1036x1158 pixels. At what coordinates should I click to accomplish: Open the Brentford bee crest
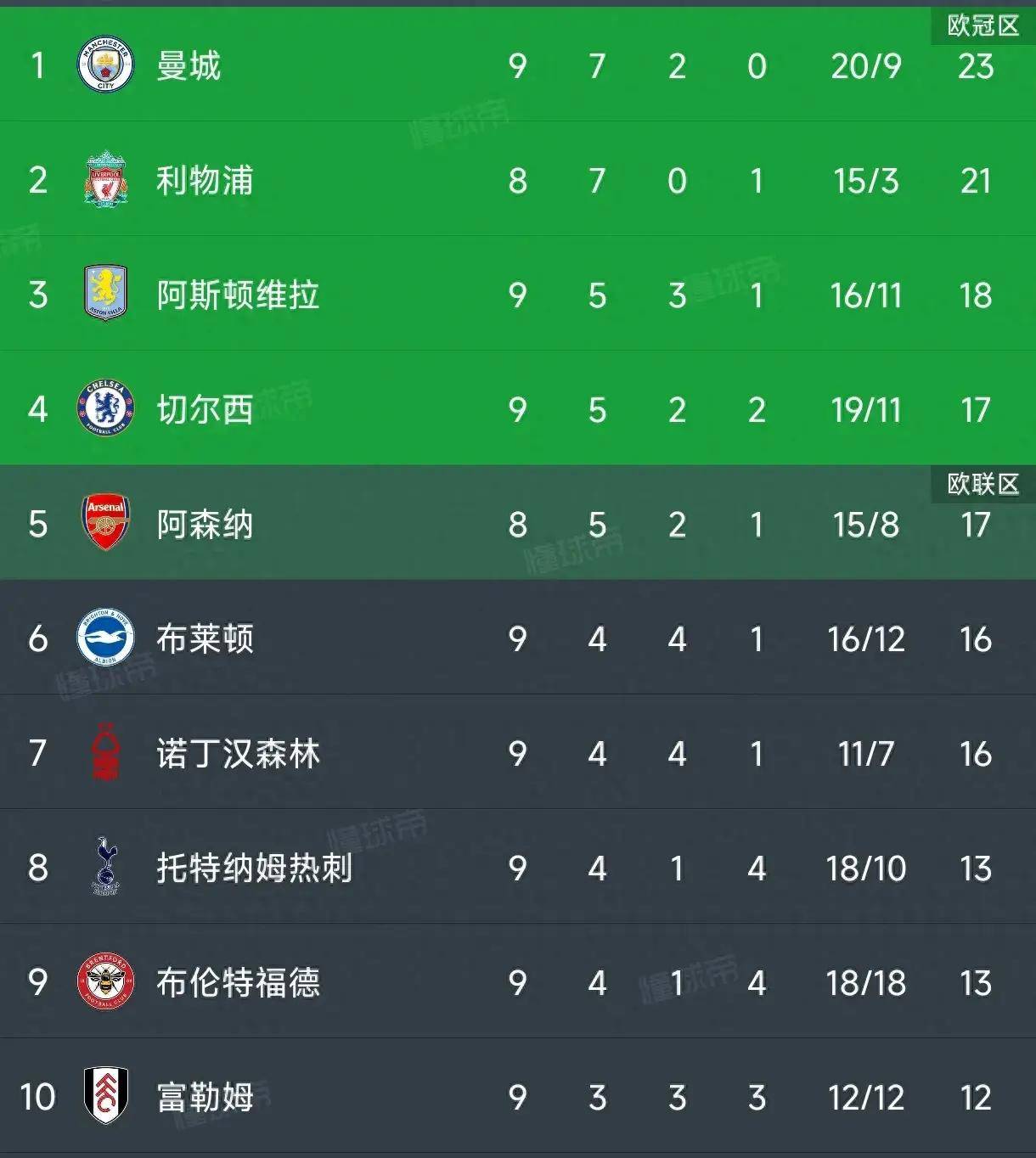tap(105, 981)
